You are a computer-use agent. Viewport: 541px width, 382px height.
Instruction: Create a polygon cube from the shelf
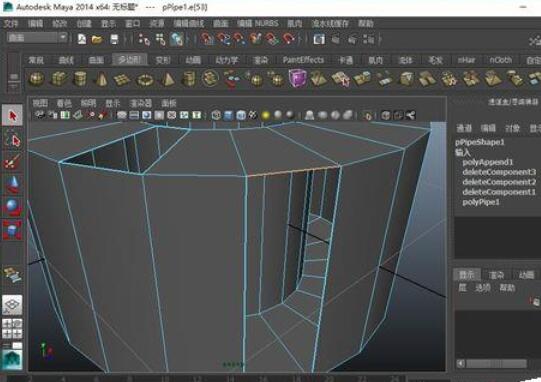coord(59,79)
